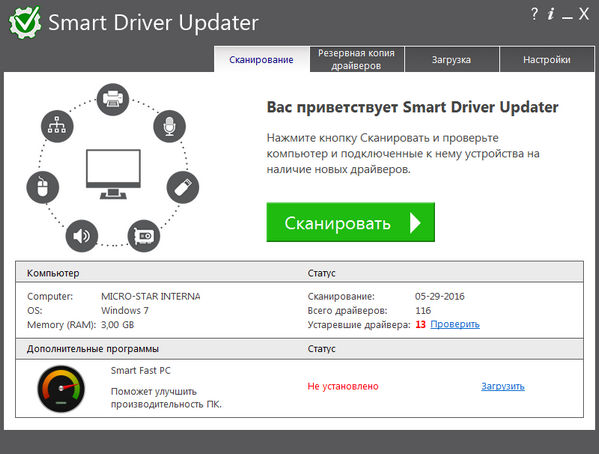
Task: Click the video card icon
Action: (x=144, y=236)
